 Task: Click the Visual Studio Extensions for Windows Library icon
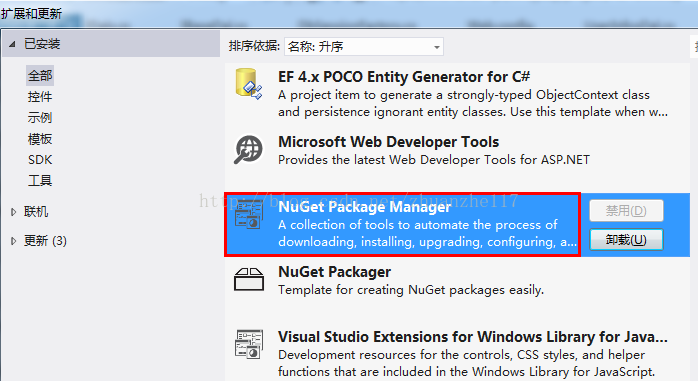point(249,344)
